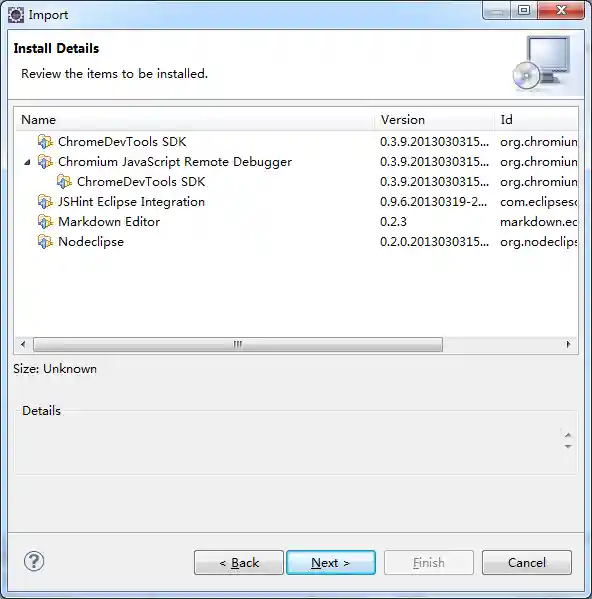Click the Markdown Editor feature icon
Viewport: 592px width, 599px height.
click(x=45, y=222)
